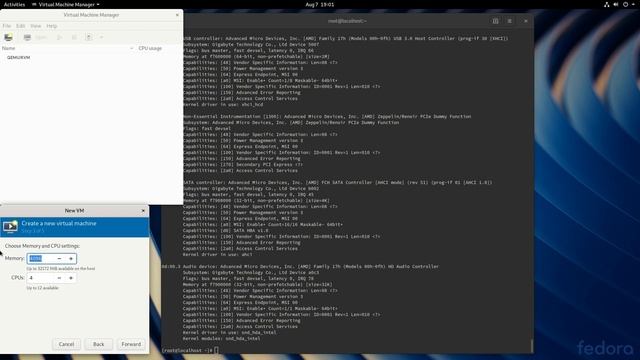
Task: Click the 'Audio device' line in the terminal
Action: (x=300, y=267)
